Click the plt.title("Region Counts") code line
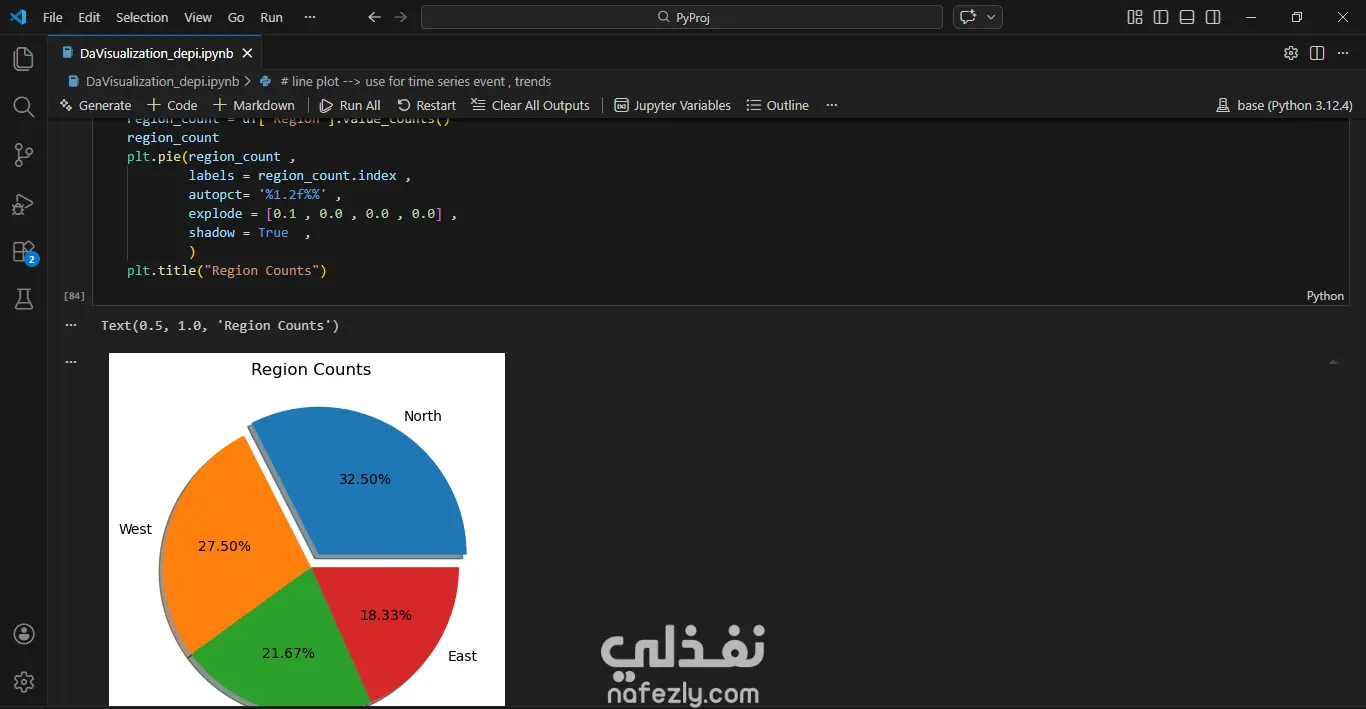The image size is (1366, 709). (227, 270)
